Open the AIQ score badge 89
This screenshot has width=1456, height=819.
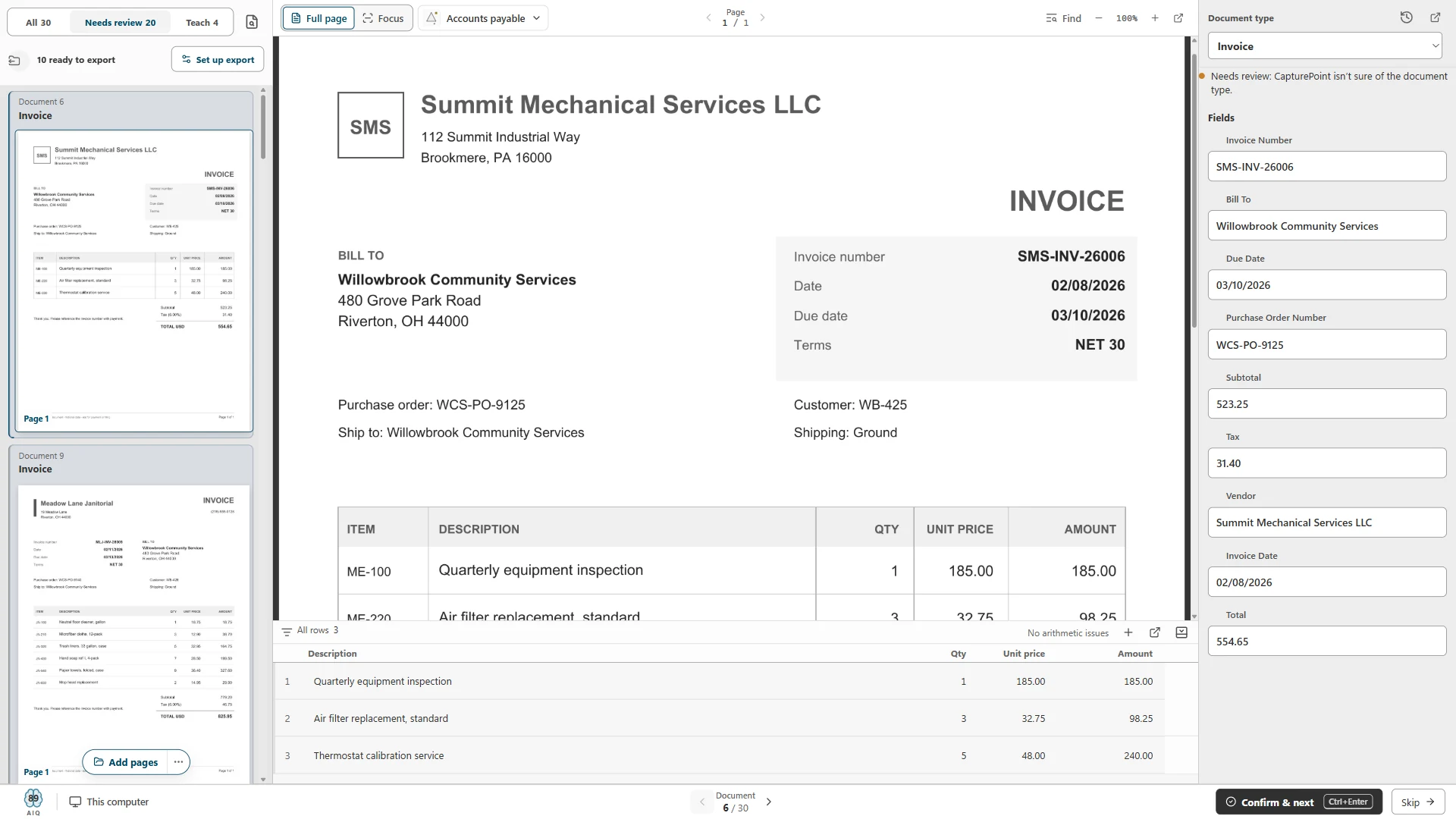pos(33,801)
